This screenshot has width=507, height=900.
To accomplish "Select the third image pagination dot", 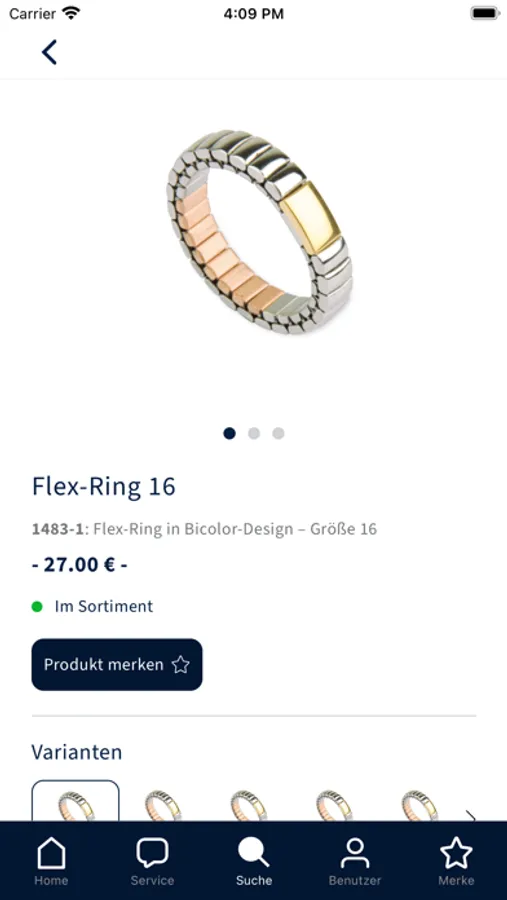I will 278,433.
